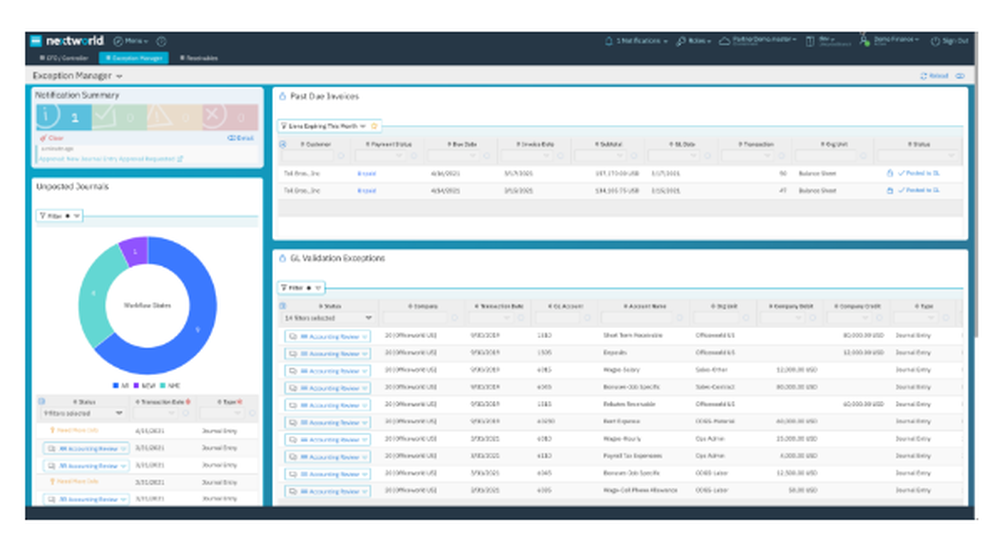This screenshot has height=535, width=1000.
Task: Click the Company column filter input in GL Exceptions
Action: 415,318
